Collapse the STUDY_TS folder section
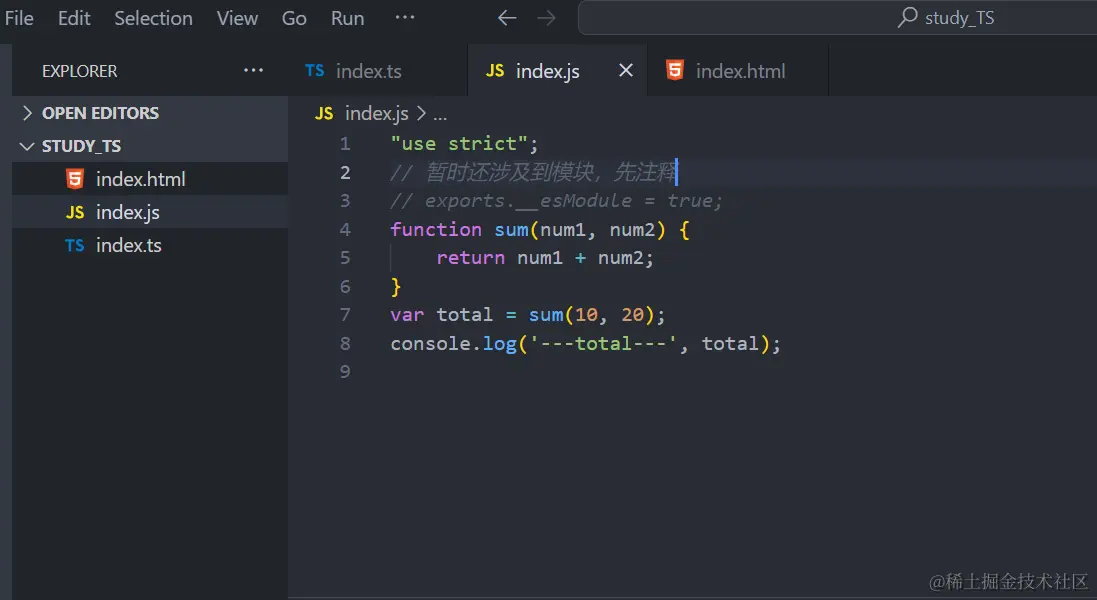This screenshot has width=1097, height=600. pyautogui.click(x=150, y=145)
